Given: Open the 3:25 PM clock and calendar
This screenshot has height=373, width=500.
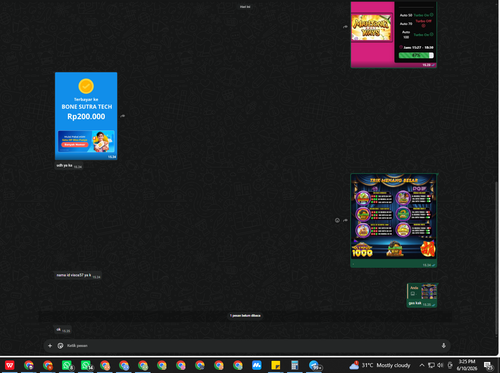Looking at the screenshot, I should tap(467, 365).
